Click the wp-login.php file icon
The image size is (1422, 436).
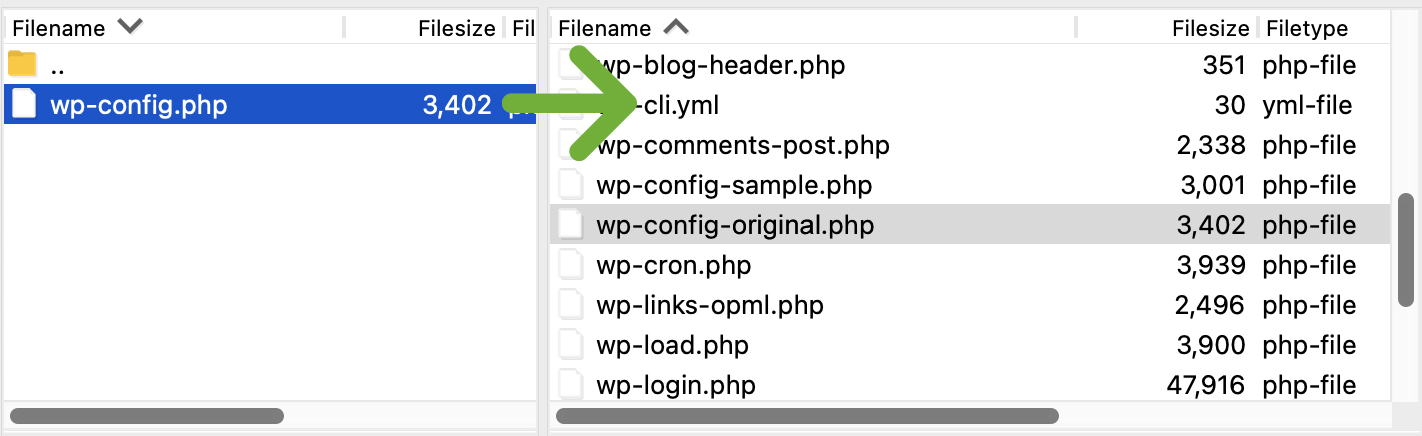571,384
